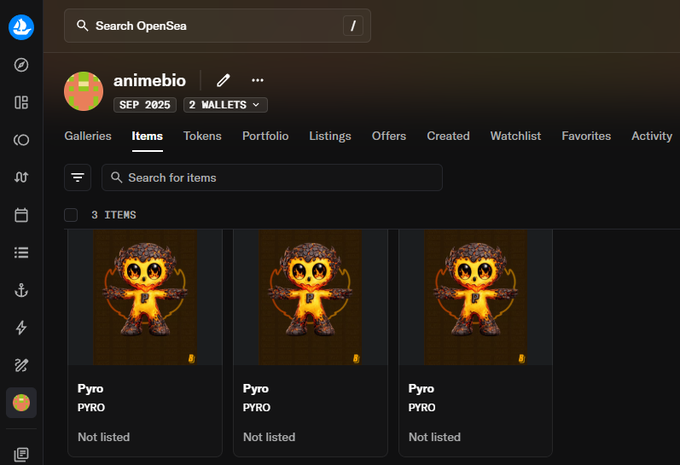680x465 pixels.
Task: Click the 3 ITEMS count label
Action: [x=114, y=215]
